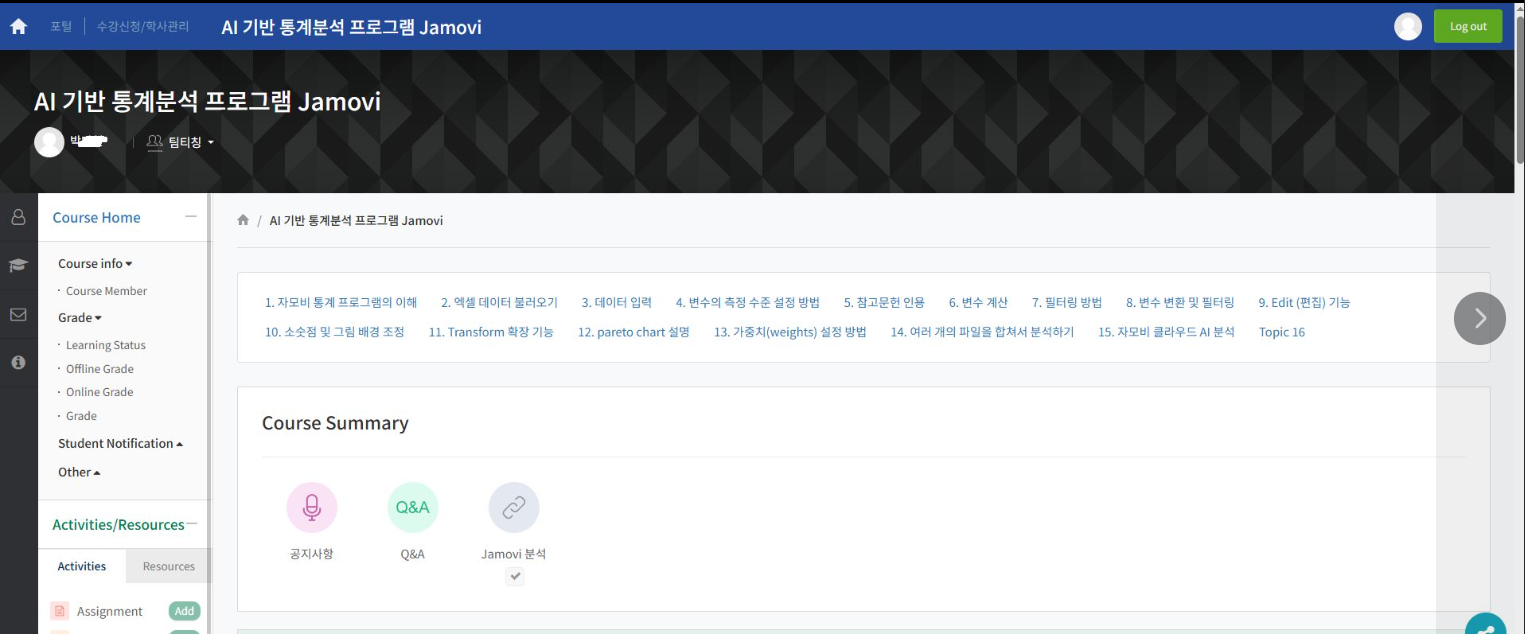The height and width of the screenshot is (634, 1525).
Task: Open topic 12. pareto chart 설명
Action: (634, 332)
